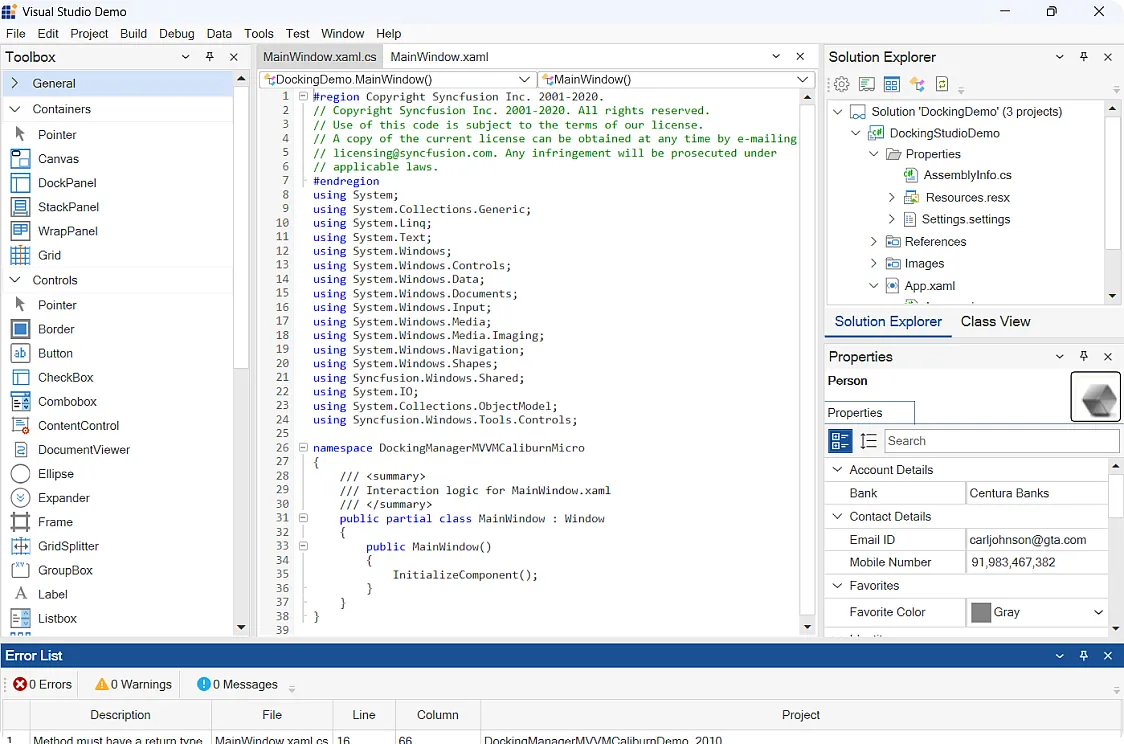
Task: Choose the Expander control icon in Toolbox
Action: (20, 497)
